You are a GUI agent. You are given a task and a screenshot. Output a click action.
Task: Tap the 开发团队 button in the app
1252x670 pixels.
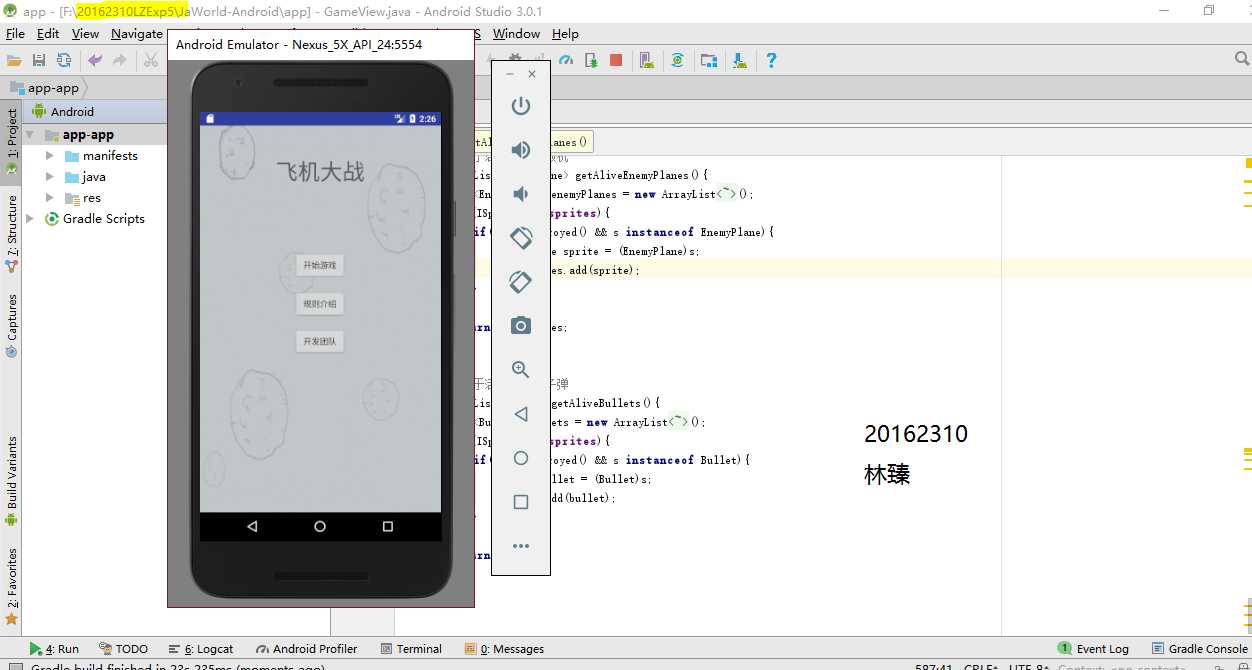320,342
